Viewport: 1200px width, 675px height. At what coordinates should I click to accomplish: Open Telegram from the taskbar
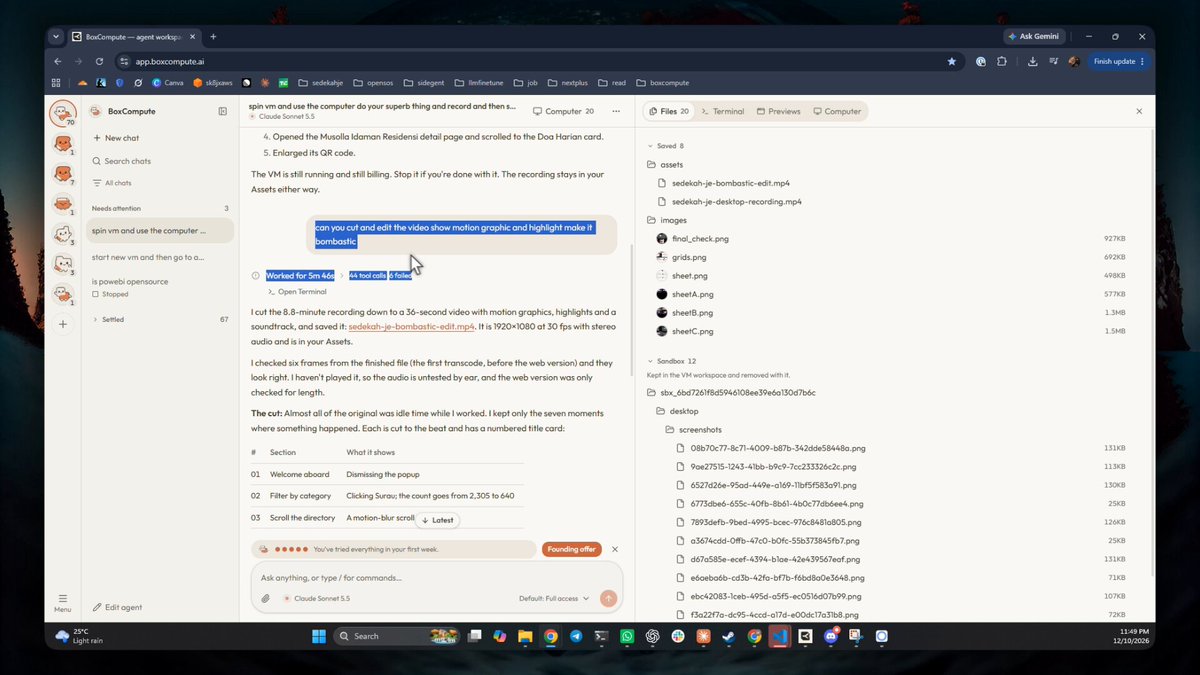coord(576,636)
